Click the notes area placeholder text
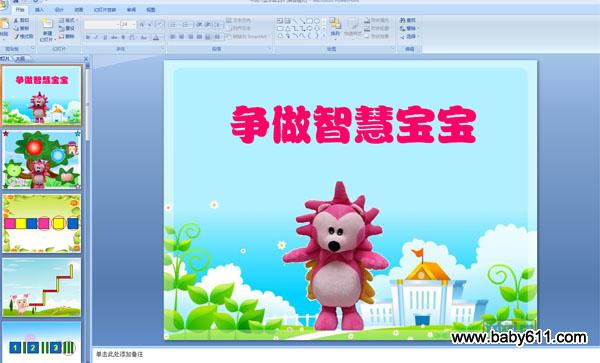This screenshot has height=363, width=600. click(119, 355)
